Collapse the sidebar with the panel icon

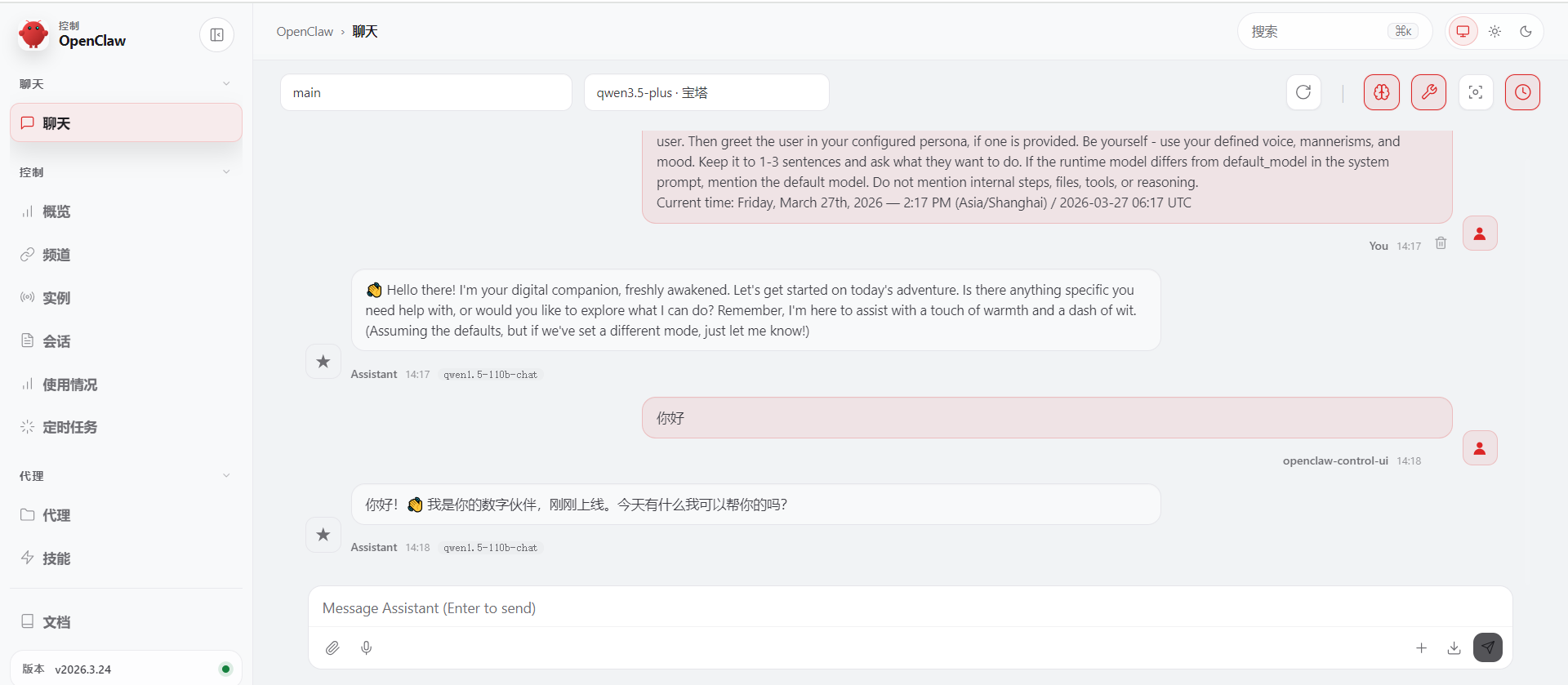click(x=217, y=34)
